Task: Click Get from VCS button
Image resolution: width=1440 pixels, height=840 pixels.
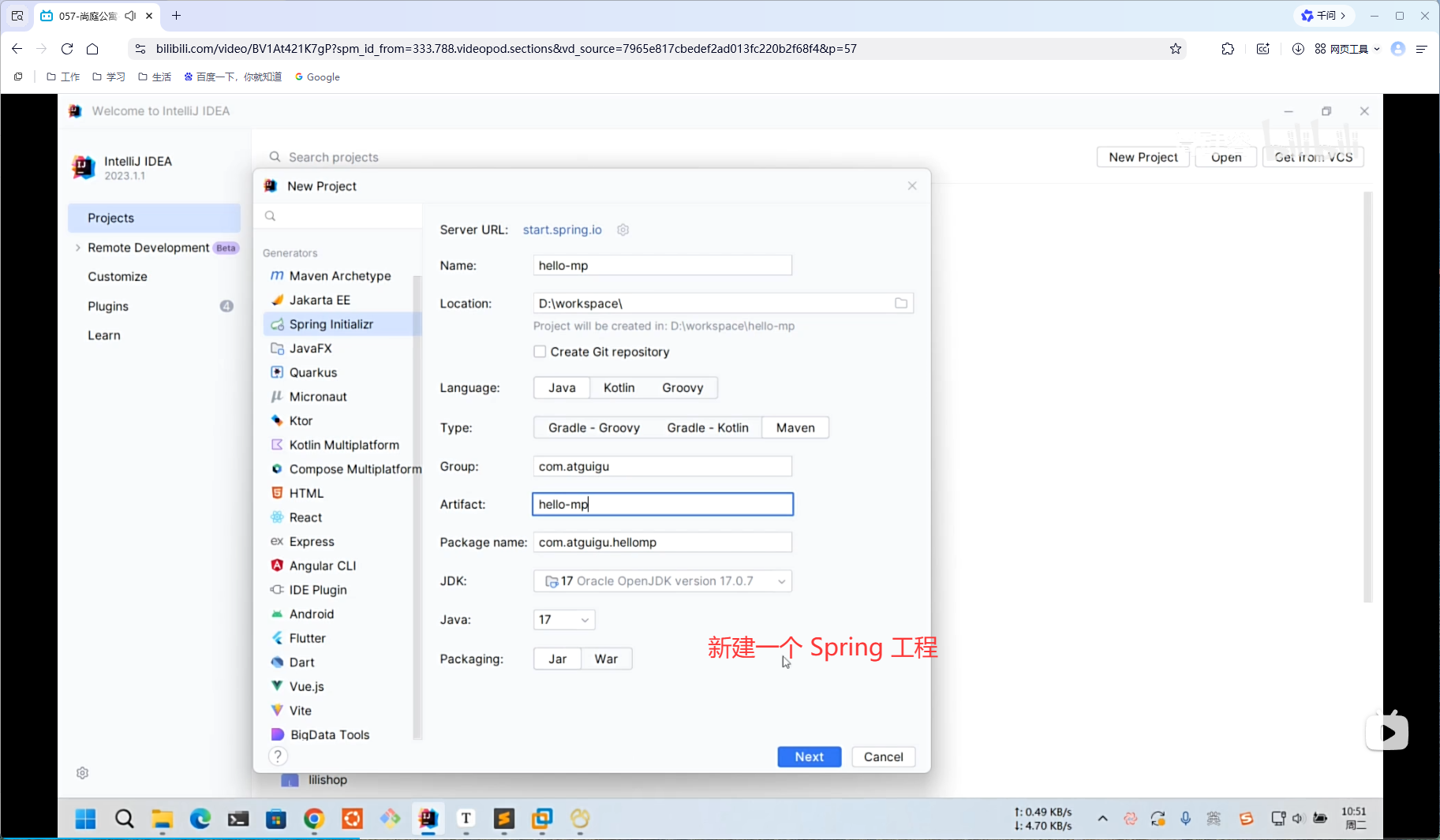Action: pos(1313,157)
